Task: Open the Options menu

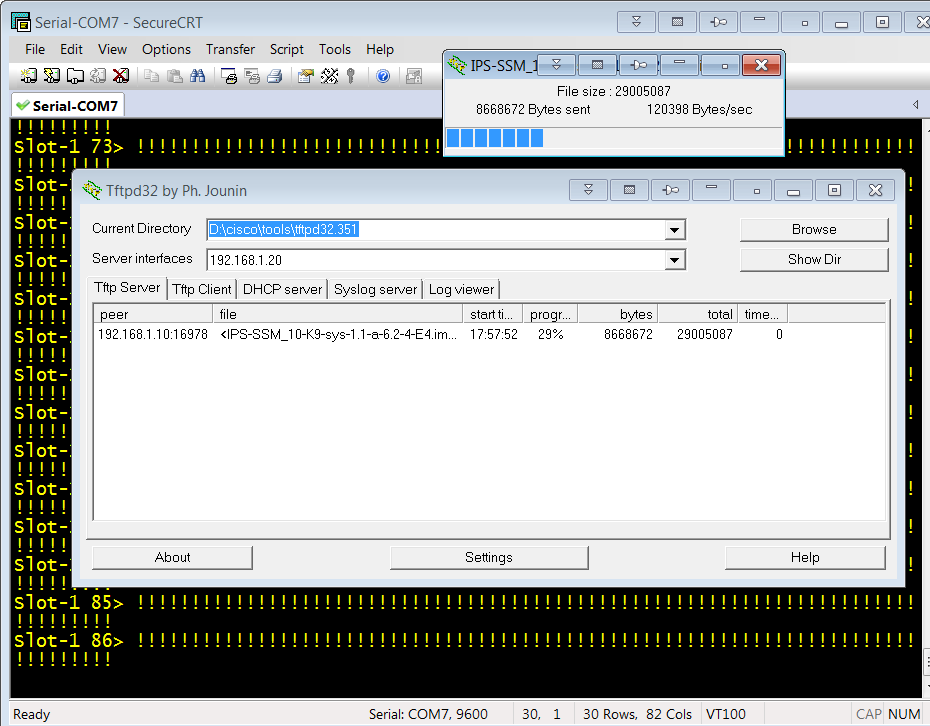Action: [x=166, y=49]
